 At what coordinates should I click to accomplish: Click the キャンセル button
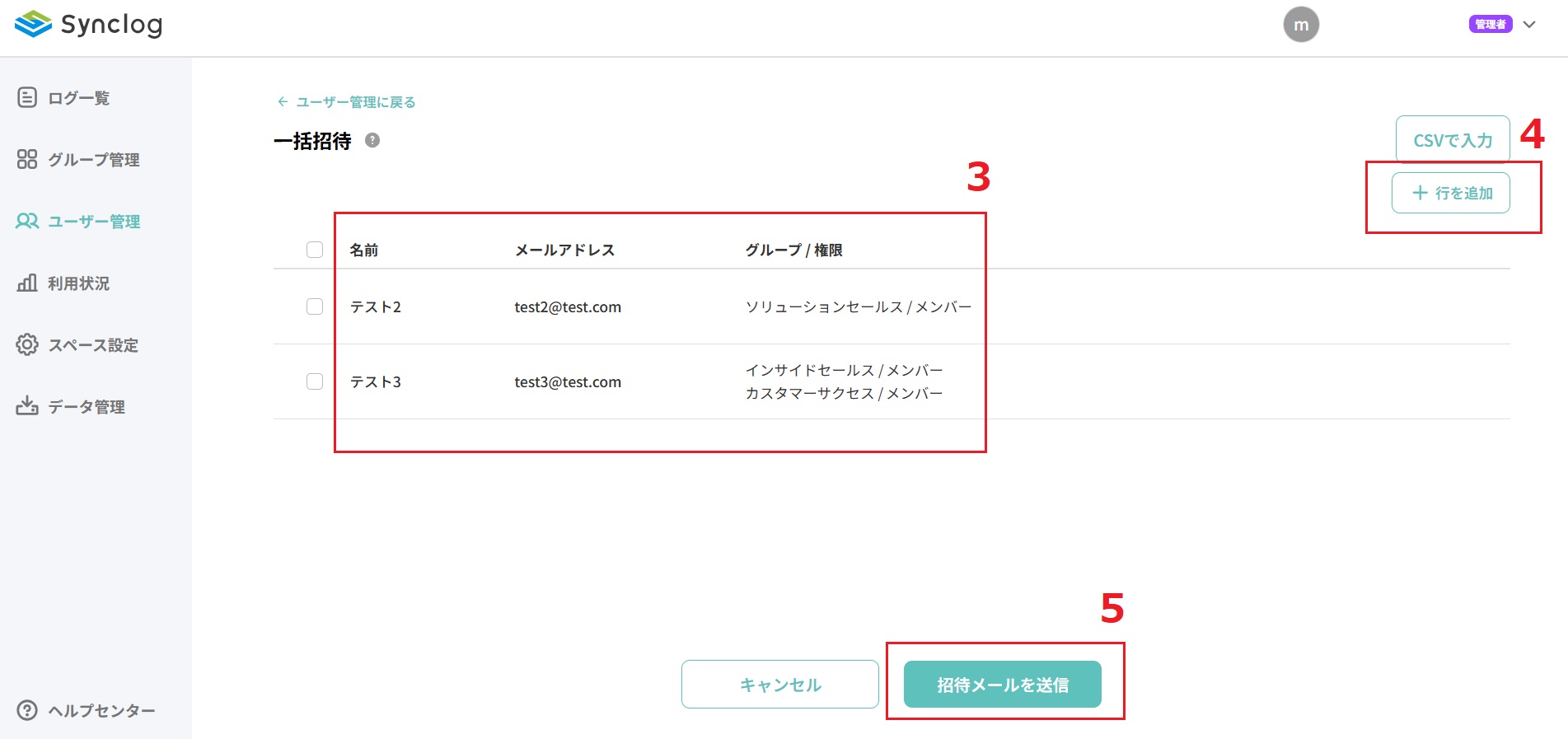[780, 685]
